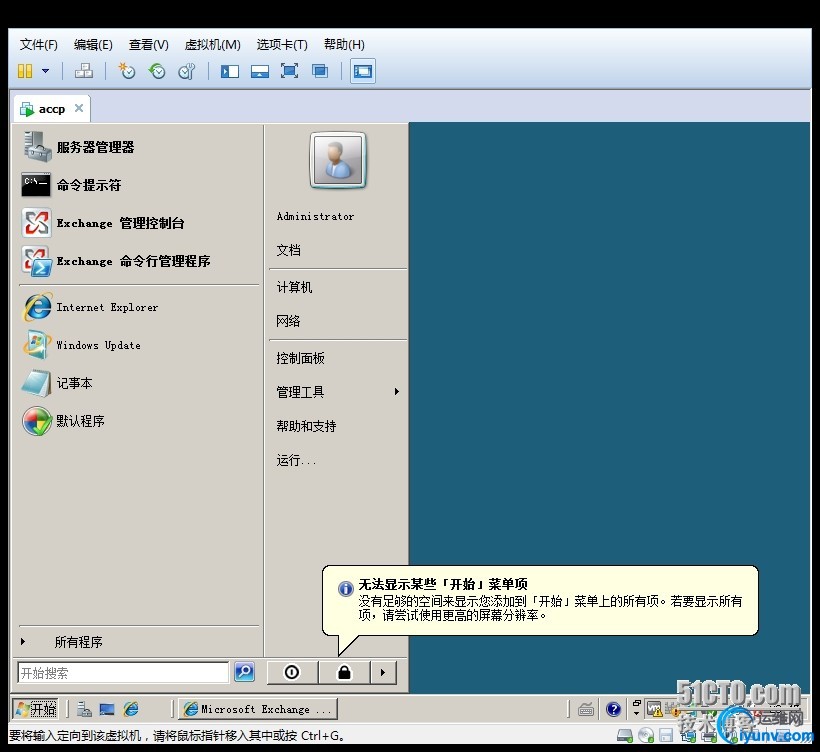Click Server Manager quick launch icon
Viewport: 820px width, 752px height.
click(84, 709)
